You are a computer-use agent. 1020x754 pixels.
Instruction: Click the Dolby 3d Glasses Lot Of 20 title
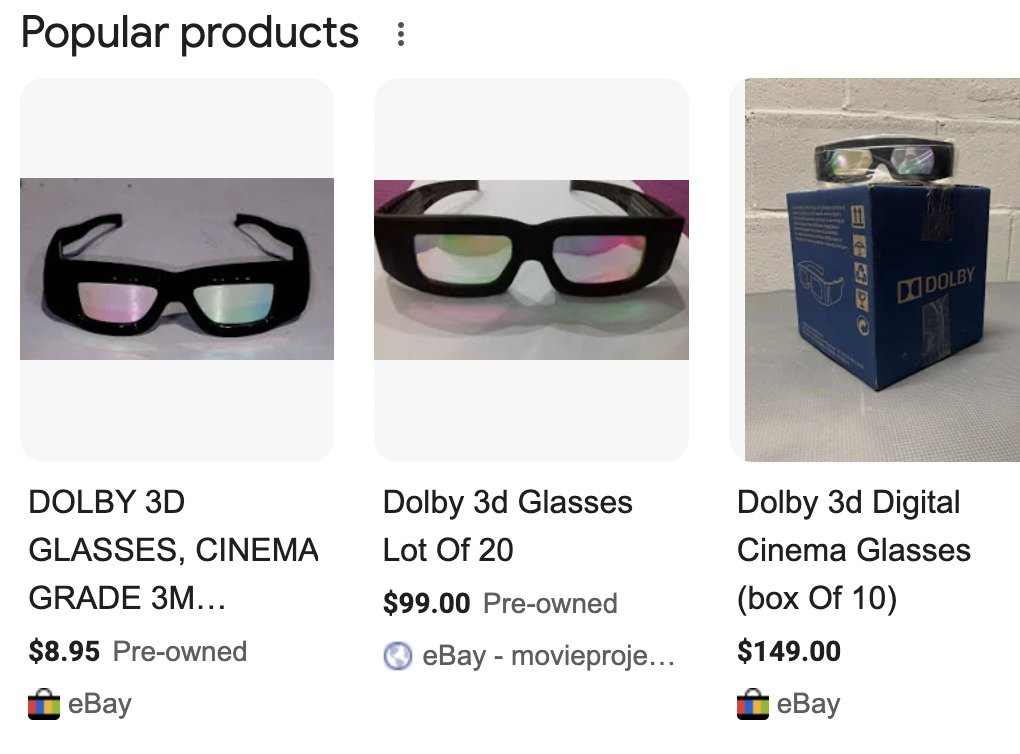[x=507, y=526]
